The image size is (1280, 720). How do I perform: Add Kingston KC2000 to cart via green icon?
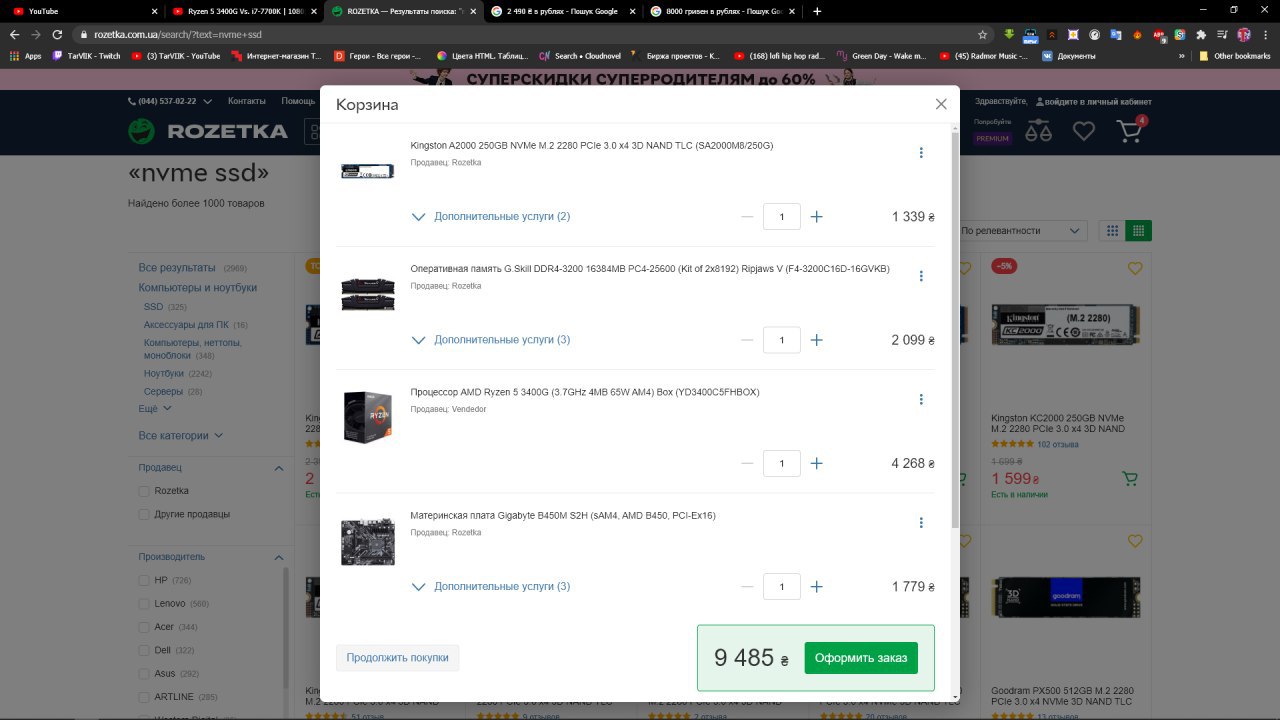[1130, 479]
